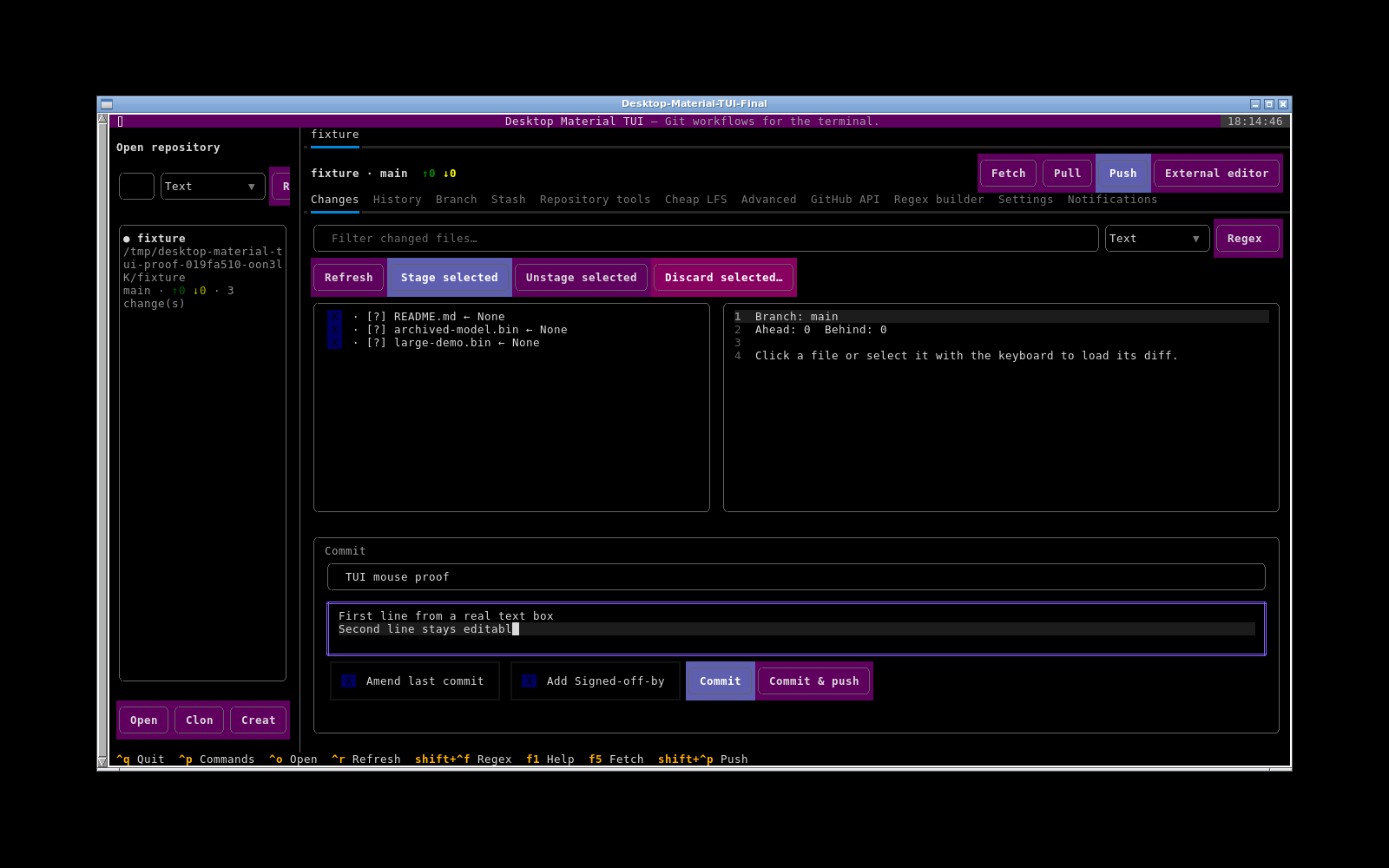Toggle selection checkbox for archived-model.bin
The width and height of the screenshot is (1389, 868).
pyautogui.click(x=335, y=330)
